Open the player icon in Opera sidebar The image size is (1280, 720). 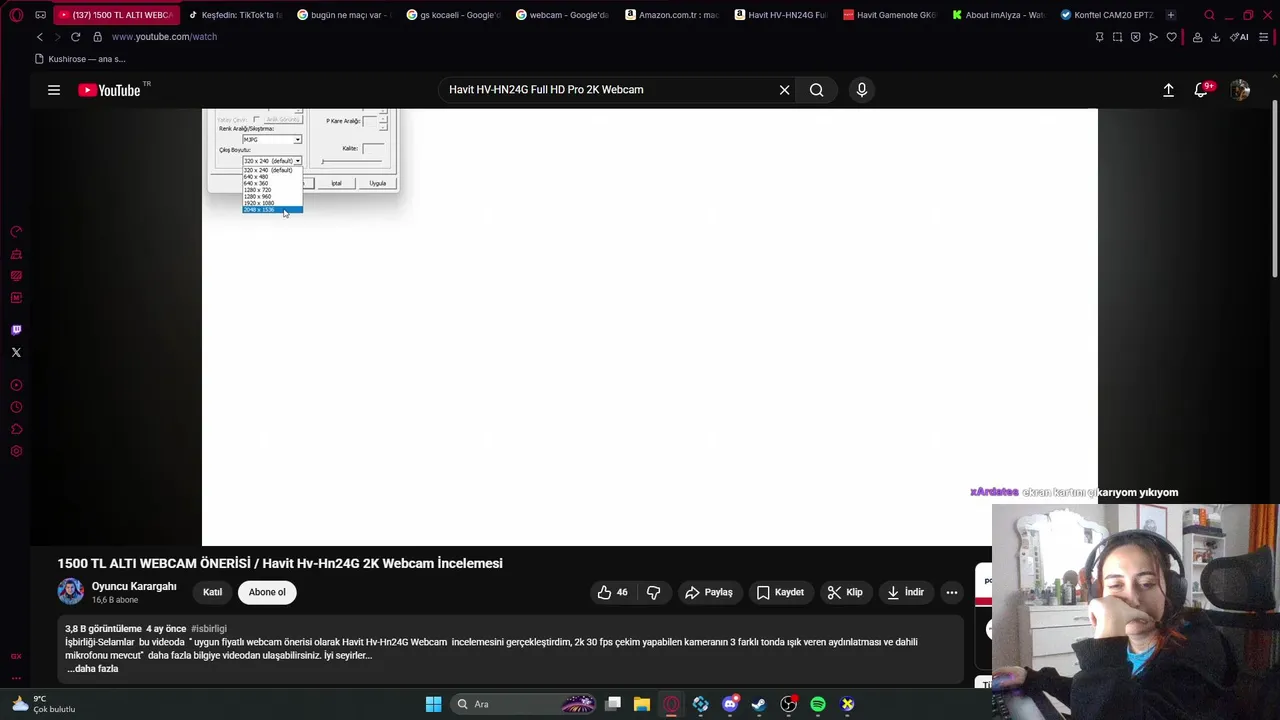pos(16,385)
